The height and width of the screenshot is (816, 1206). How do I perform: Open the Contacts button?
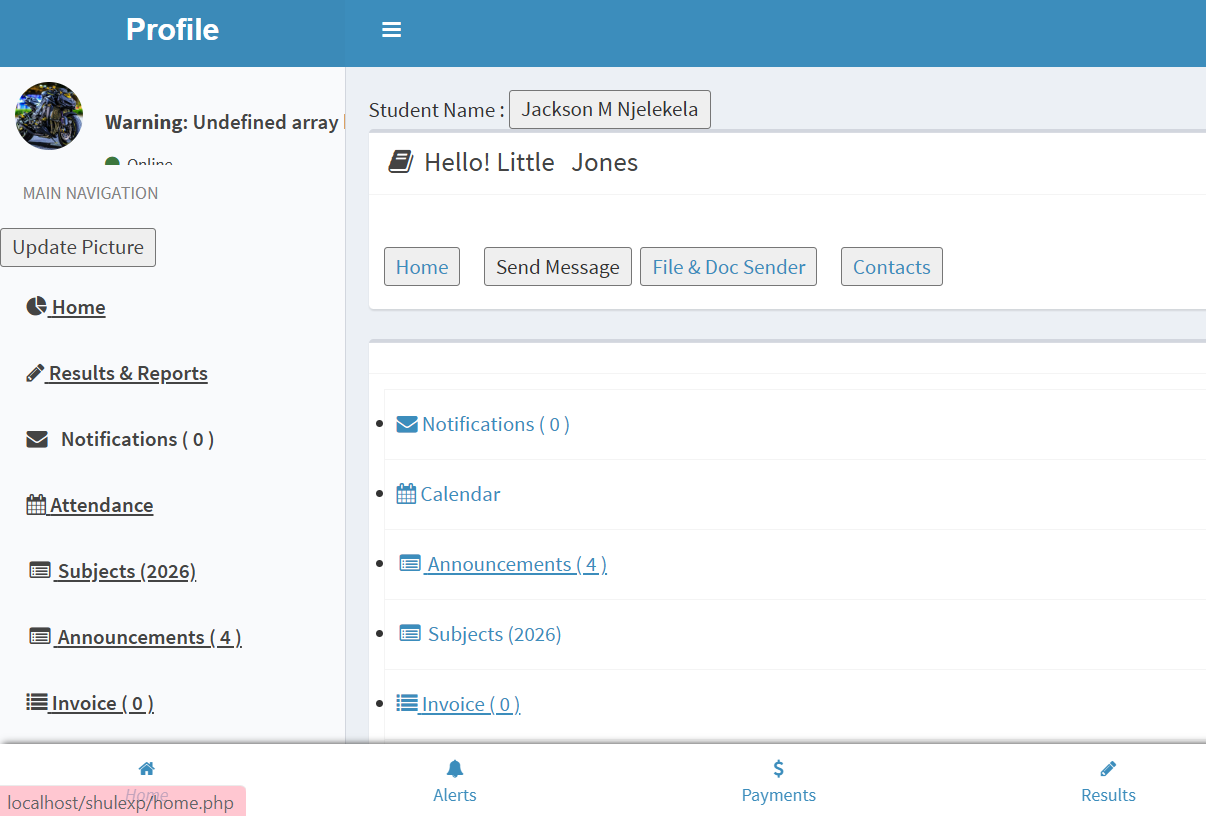892,267
